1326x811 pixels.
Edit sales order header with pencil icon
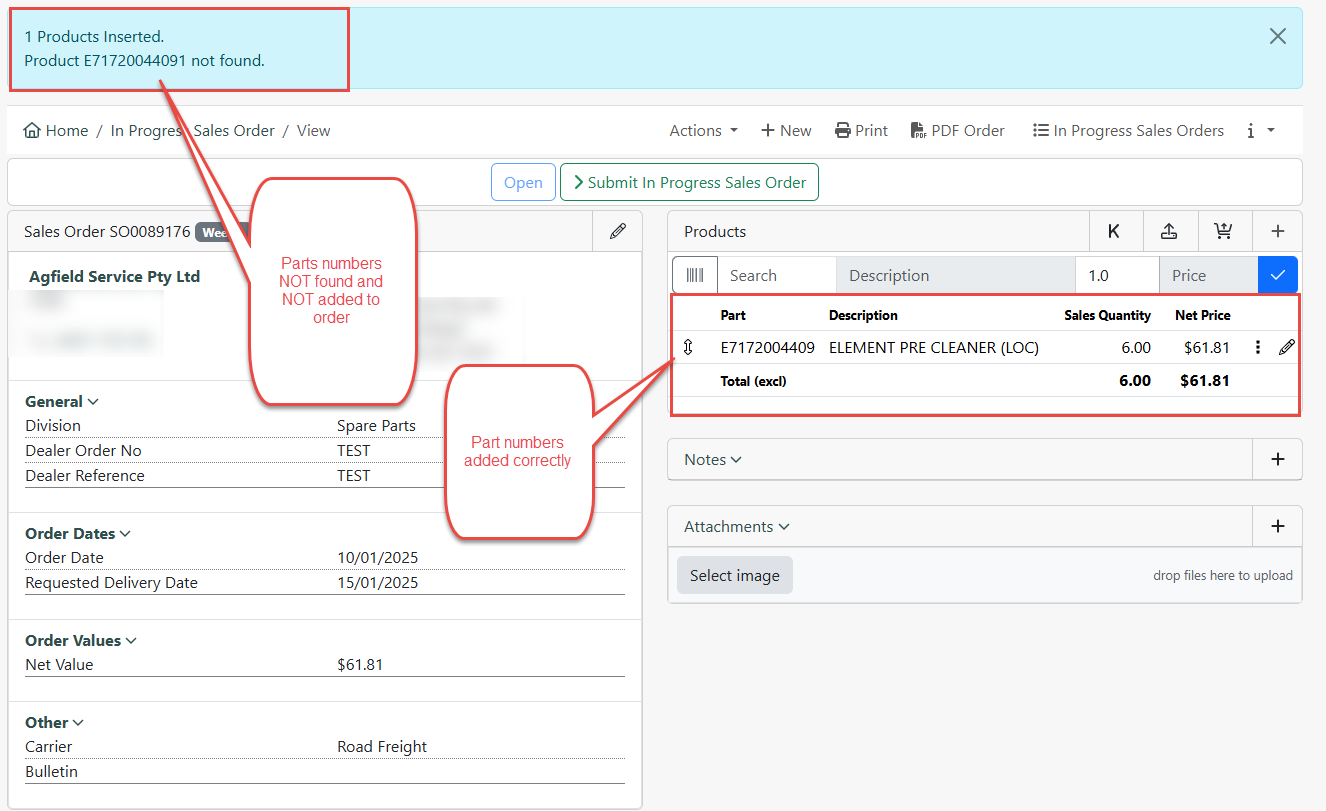click(x=617, y=231)
